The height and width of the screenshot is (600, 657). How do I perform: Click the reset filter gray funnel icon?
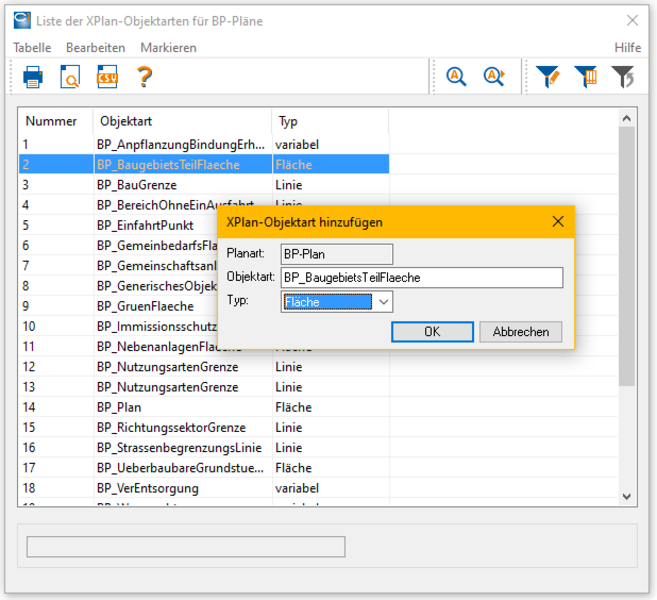(623, 77)
